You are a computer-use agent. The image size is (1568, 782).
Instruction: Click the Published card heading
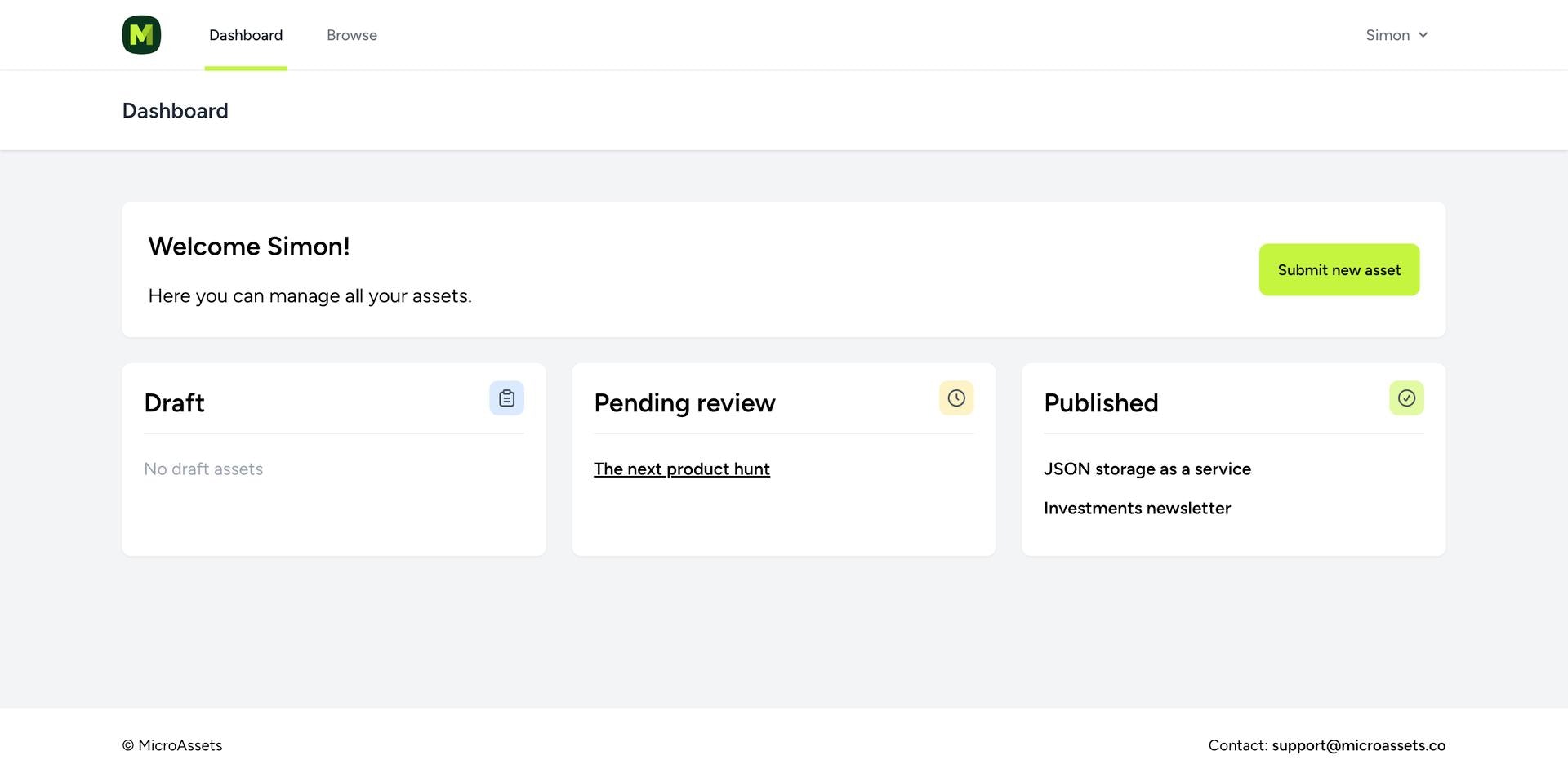(1101, 403)
